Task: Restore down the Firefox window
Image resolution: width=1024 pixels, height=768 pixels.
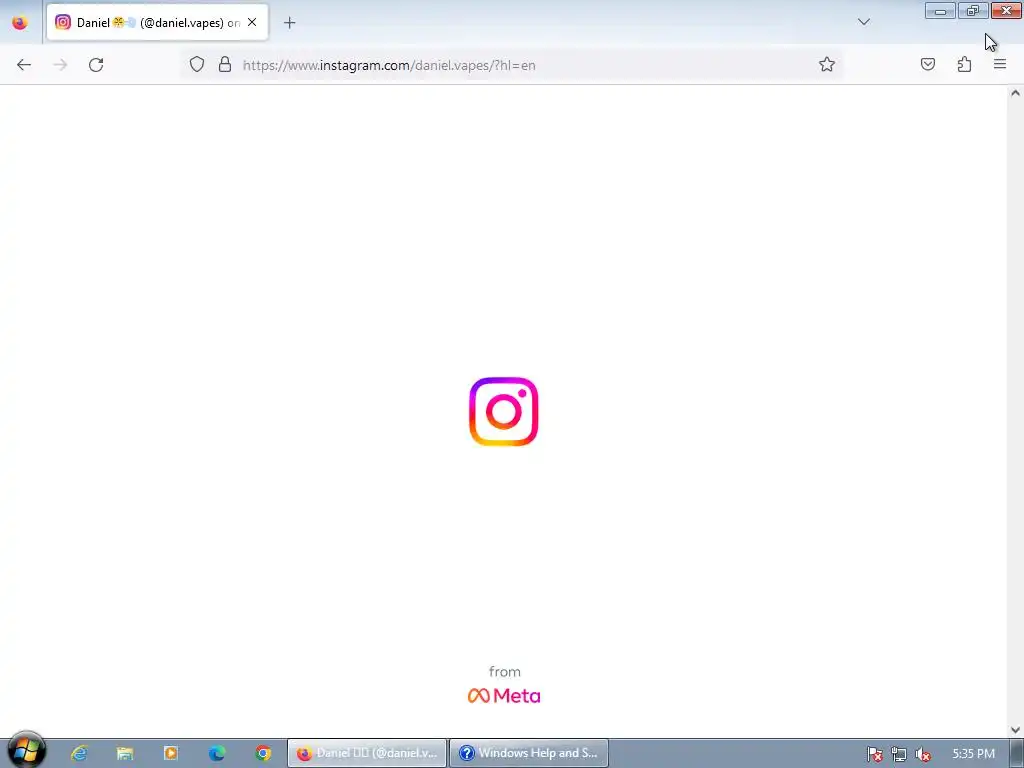Action: (973, 10)
